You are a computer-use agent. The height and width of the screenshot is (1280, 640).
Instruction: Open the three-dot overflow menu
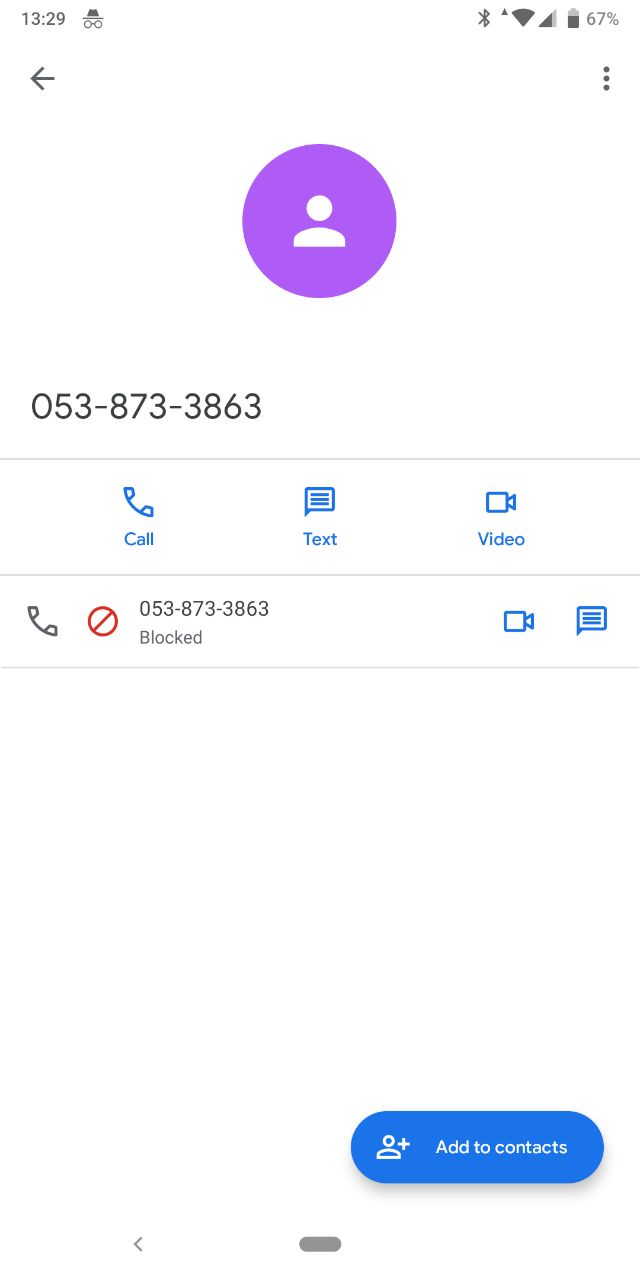pyautogui.click(x=606, y=78)
